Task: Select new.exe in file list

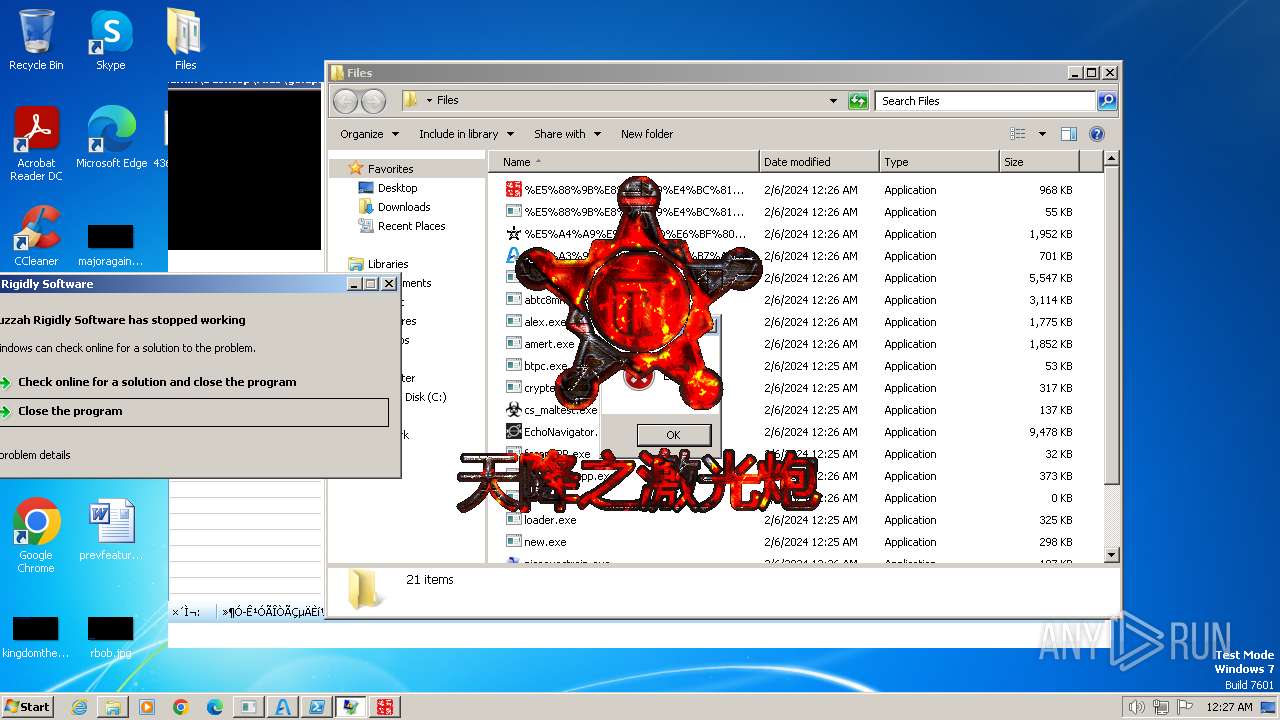Action: pos(545,542)
